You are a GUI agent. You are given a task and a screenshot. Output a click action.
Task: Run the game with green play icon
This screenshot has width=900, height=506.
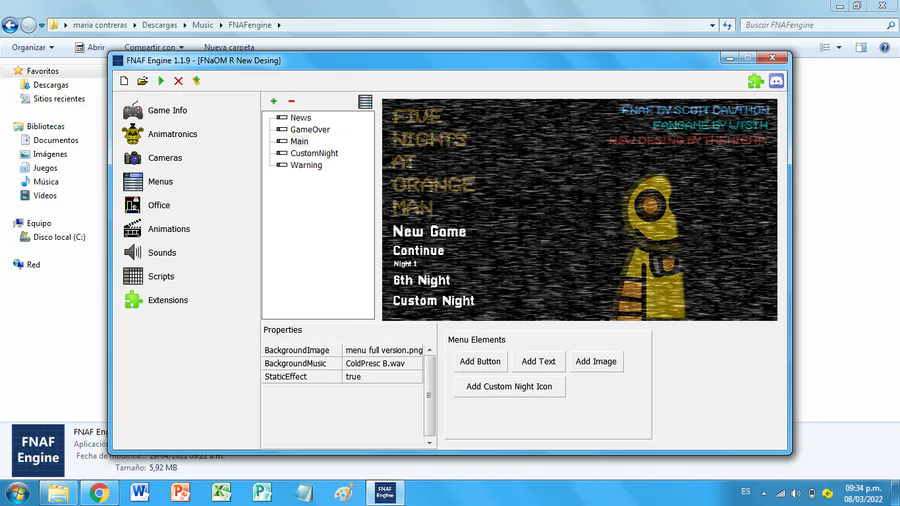(x=161, y=81)
